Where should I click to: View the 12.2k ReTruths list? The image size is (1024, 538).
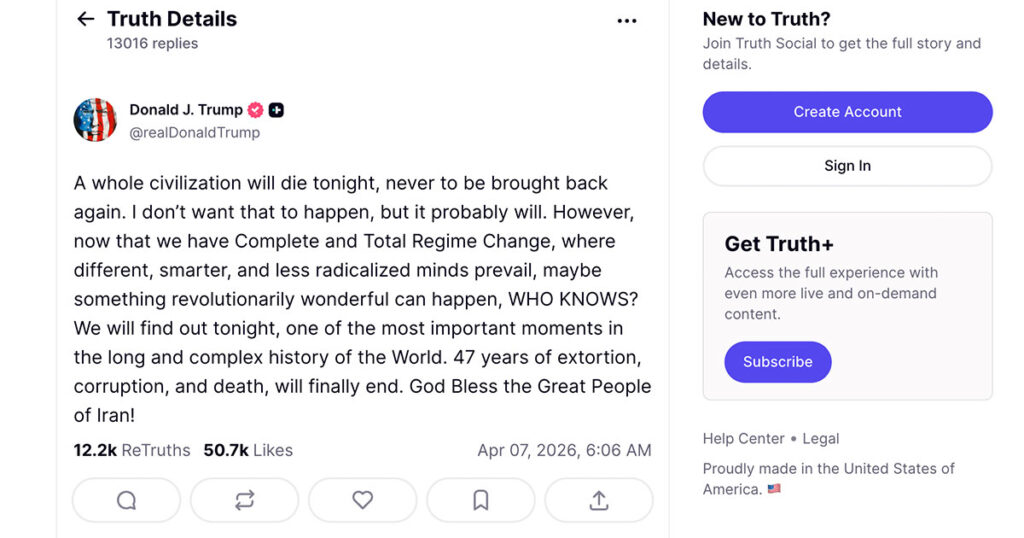131,450
